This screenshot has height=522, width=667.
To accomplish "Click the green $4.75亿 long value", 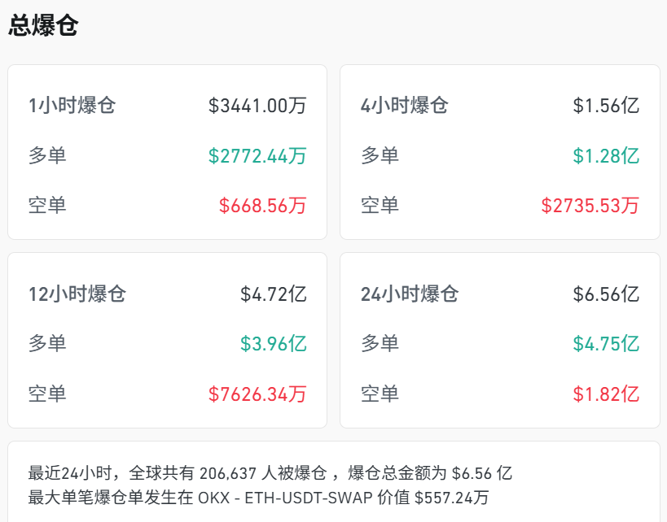I will pos(605,344).
